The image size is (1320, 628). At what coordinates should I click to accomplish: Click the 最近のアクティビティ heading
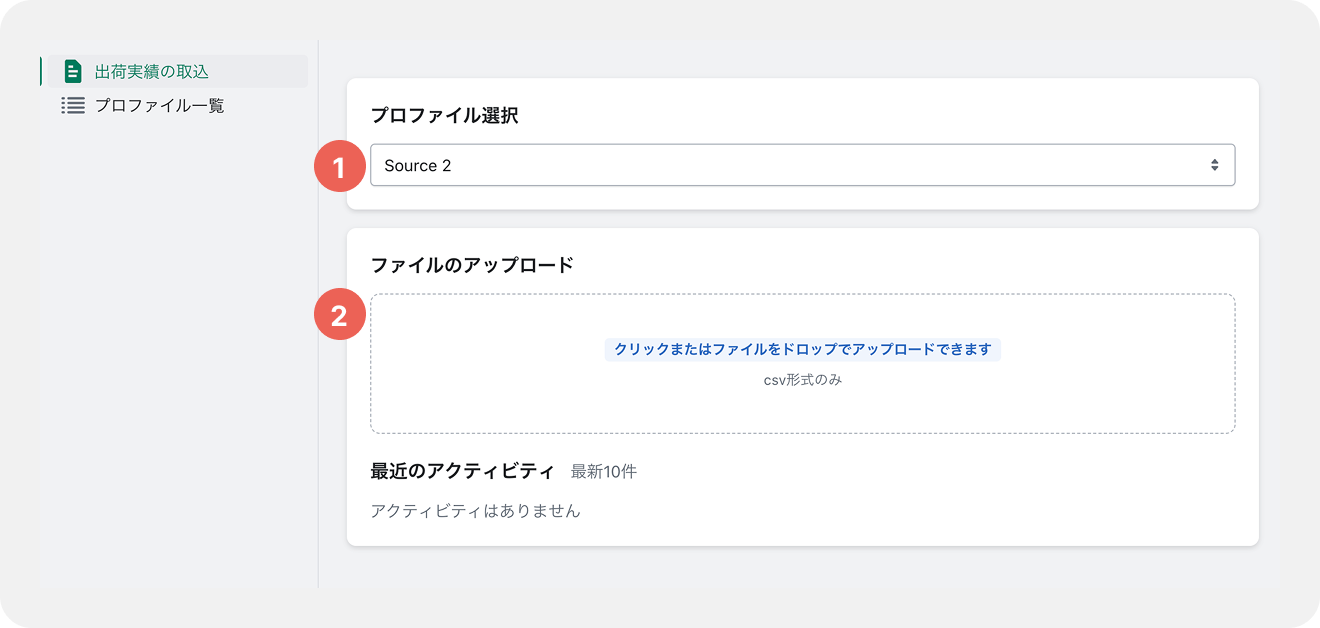tap(462, 471)
